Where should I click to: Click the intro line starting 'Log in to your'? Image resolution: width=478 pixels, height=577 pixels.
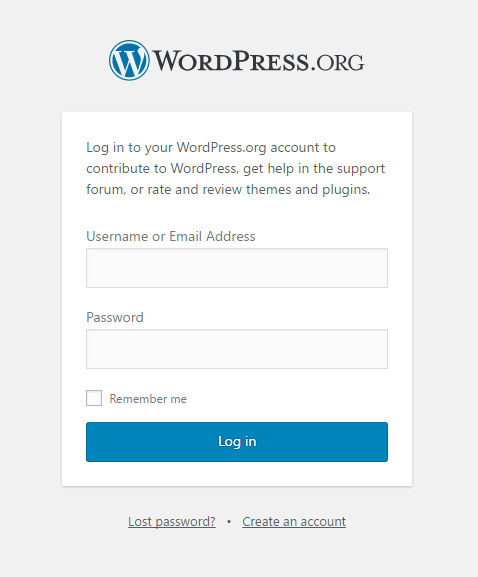point(211,148)
